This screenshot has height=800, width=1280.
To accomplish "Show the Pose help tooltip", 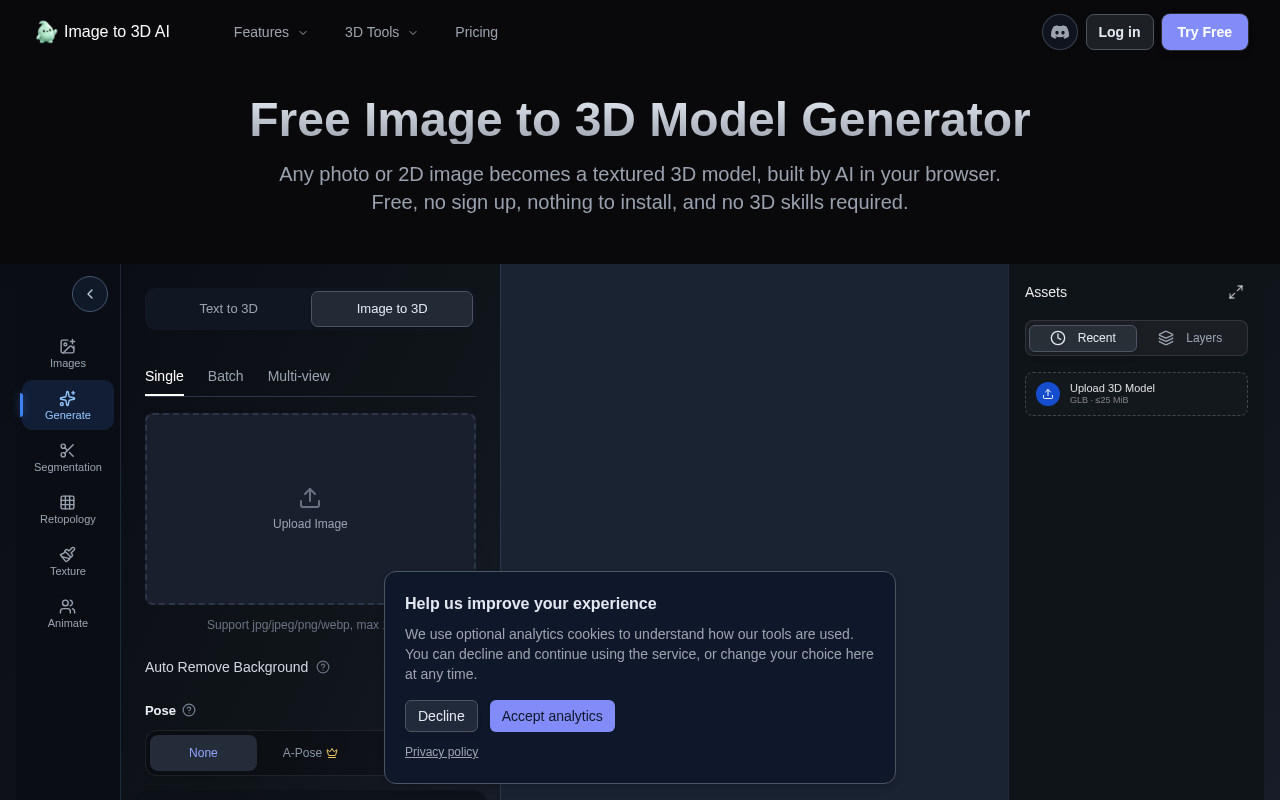I will tap(189, 710).
